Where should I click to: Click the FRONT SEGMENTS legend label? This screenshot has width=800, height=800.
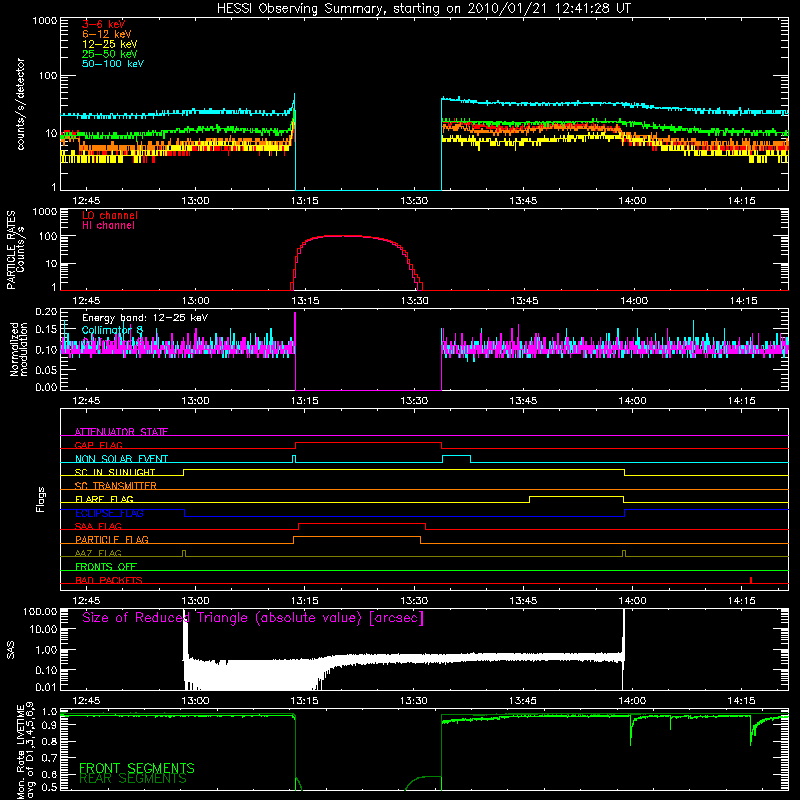137,768
